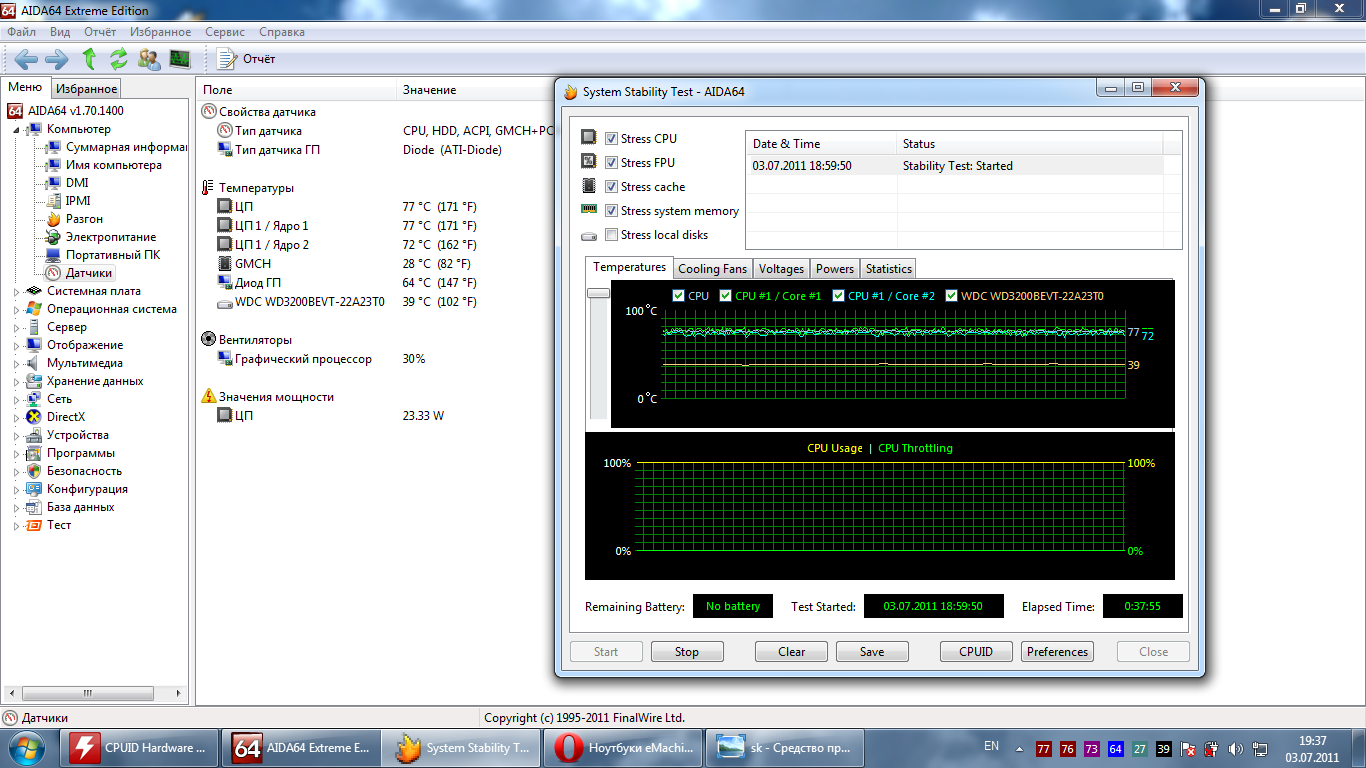
Task: Open stability test Preferences
Action: tap(1057, 652)
